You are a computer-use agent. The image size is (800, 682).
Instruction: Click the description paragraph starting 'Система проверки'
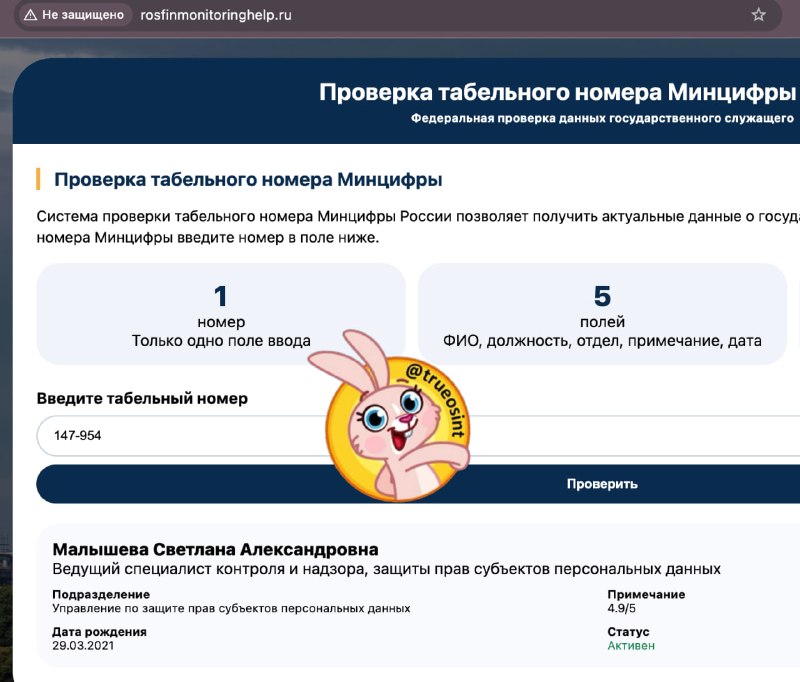[x=418, y=227]
